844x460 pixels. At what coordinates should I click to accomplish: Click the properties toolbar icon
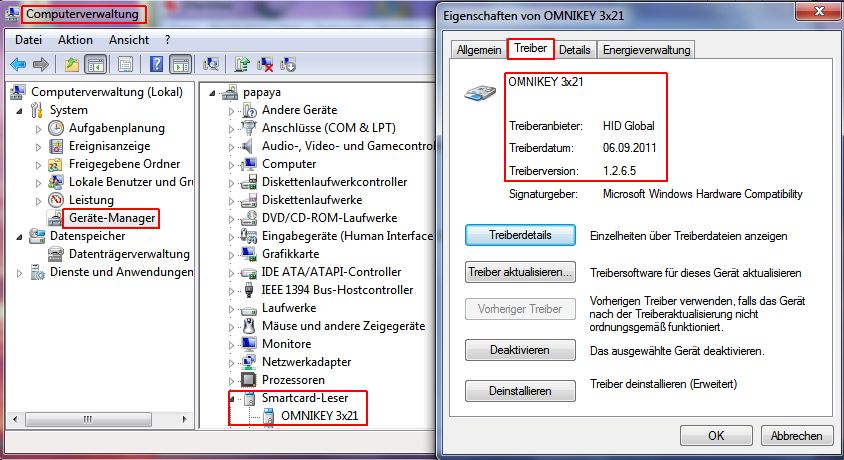123,65
